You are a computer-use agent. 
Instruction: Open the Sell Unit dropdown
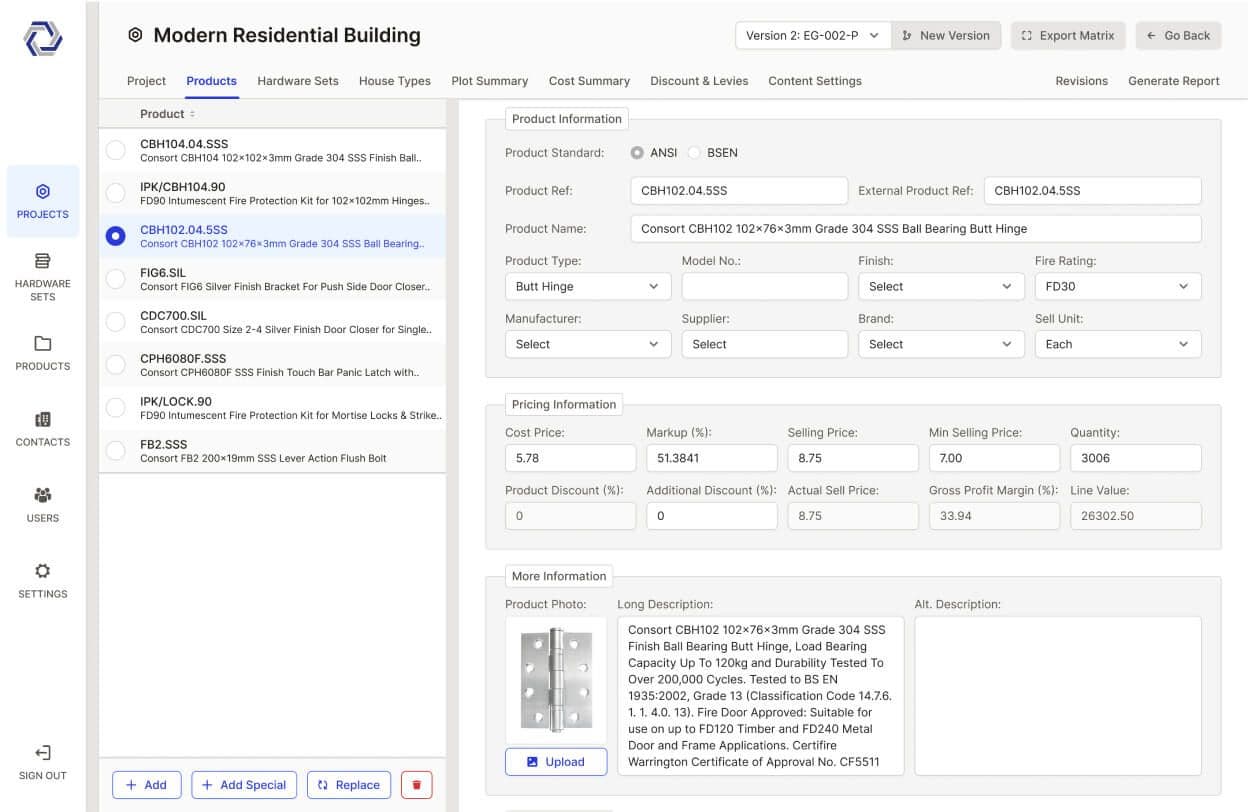pos(1118,344)
